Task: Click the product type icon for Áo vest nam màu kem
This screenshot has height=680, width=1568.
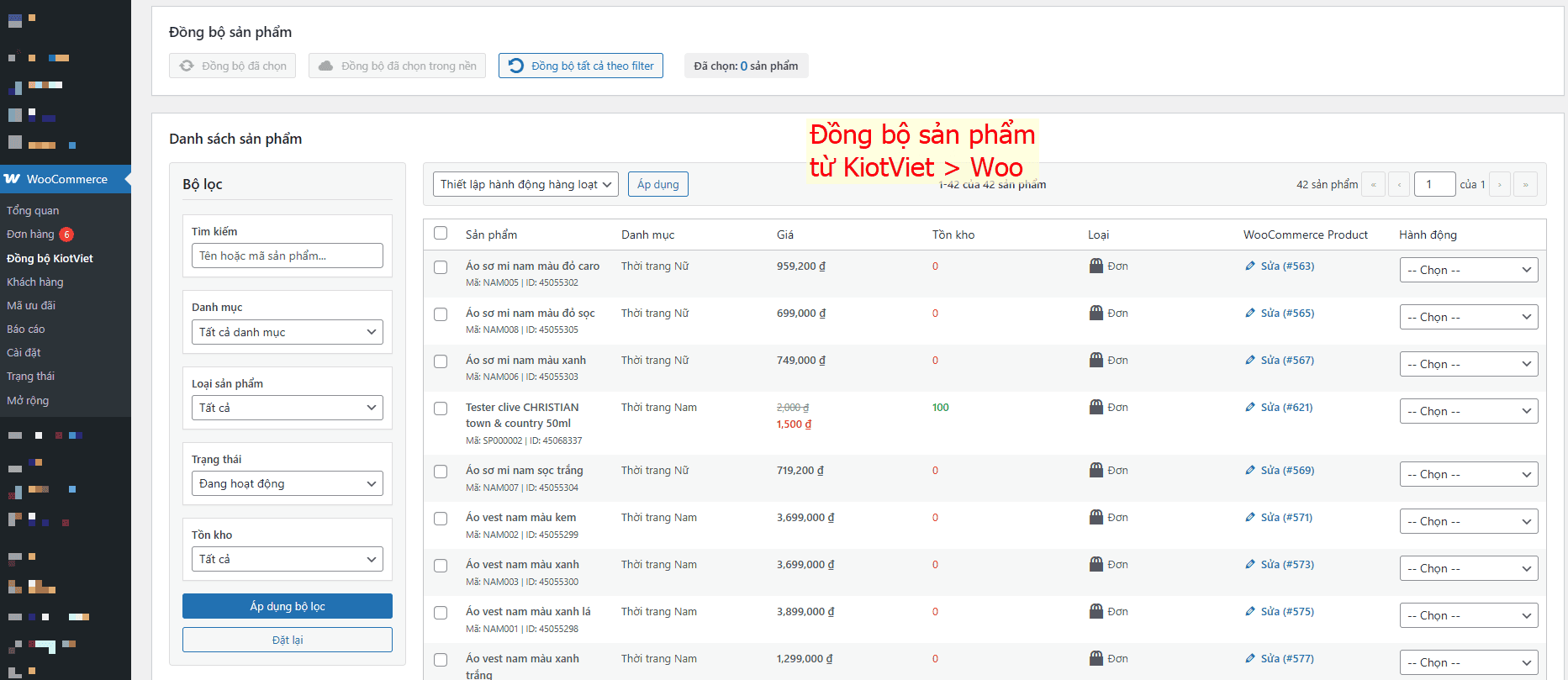Action: coord(1096,517)
